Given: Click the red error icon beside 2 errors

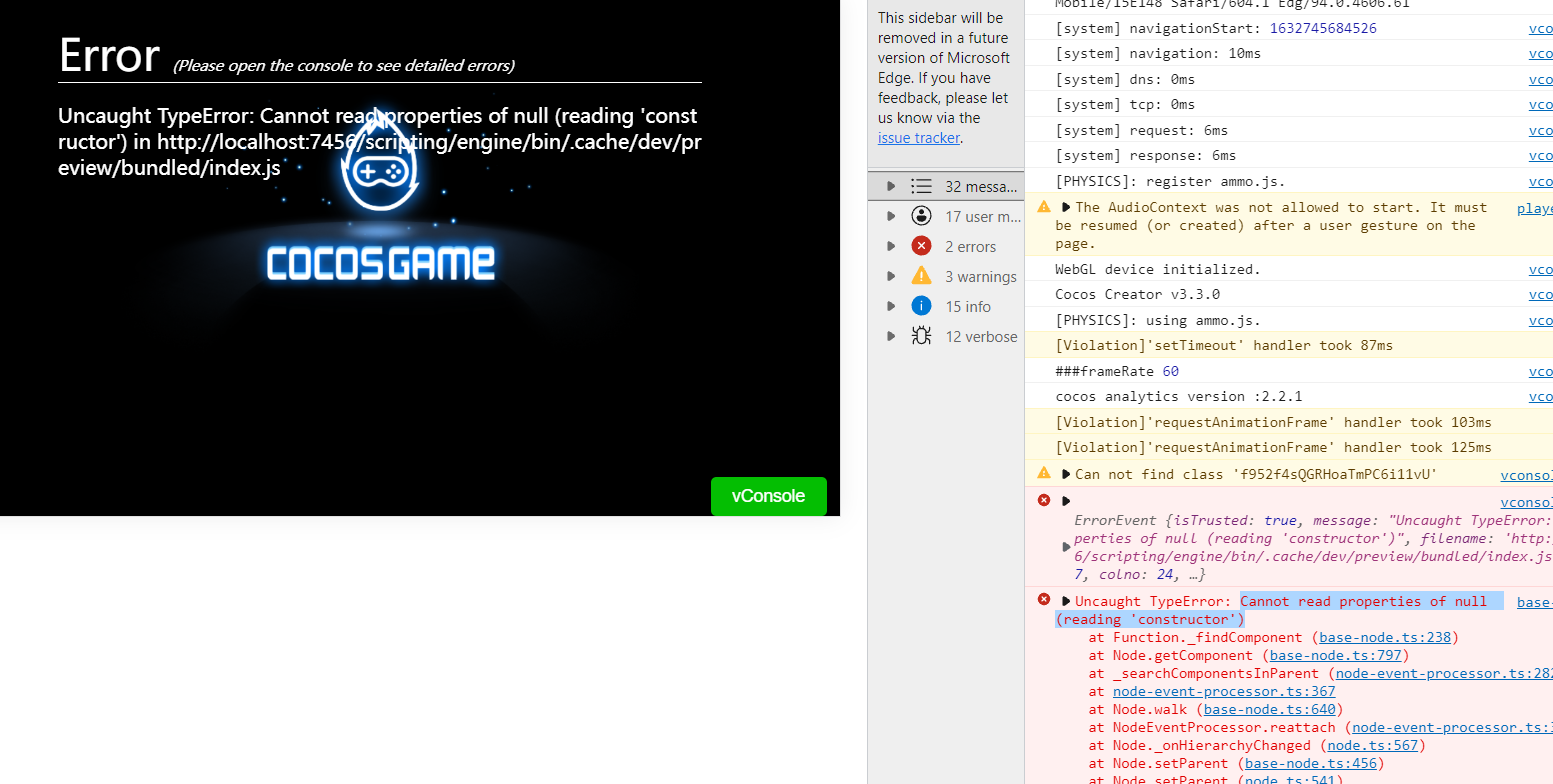Looking at the screenshot, I should [x=921, y=246].
